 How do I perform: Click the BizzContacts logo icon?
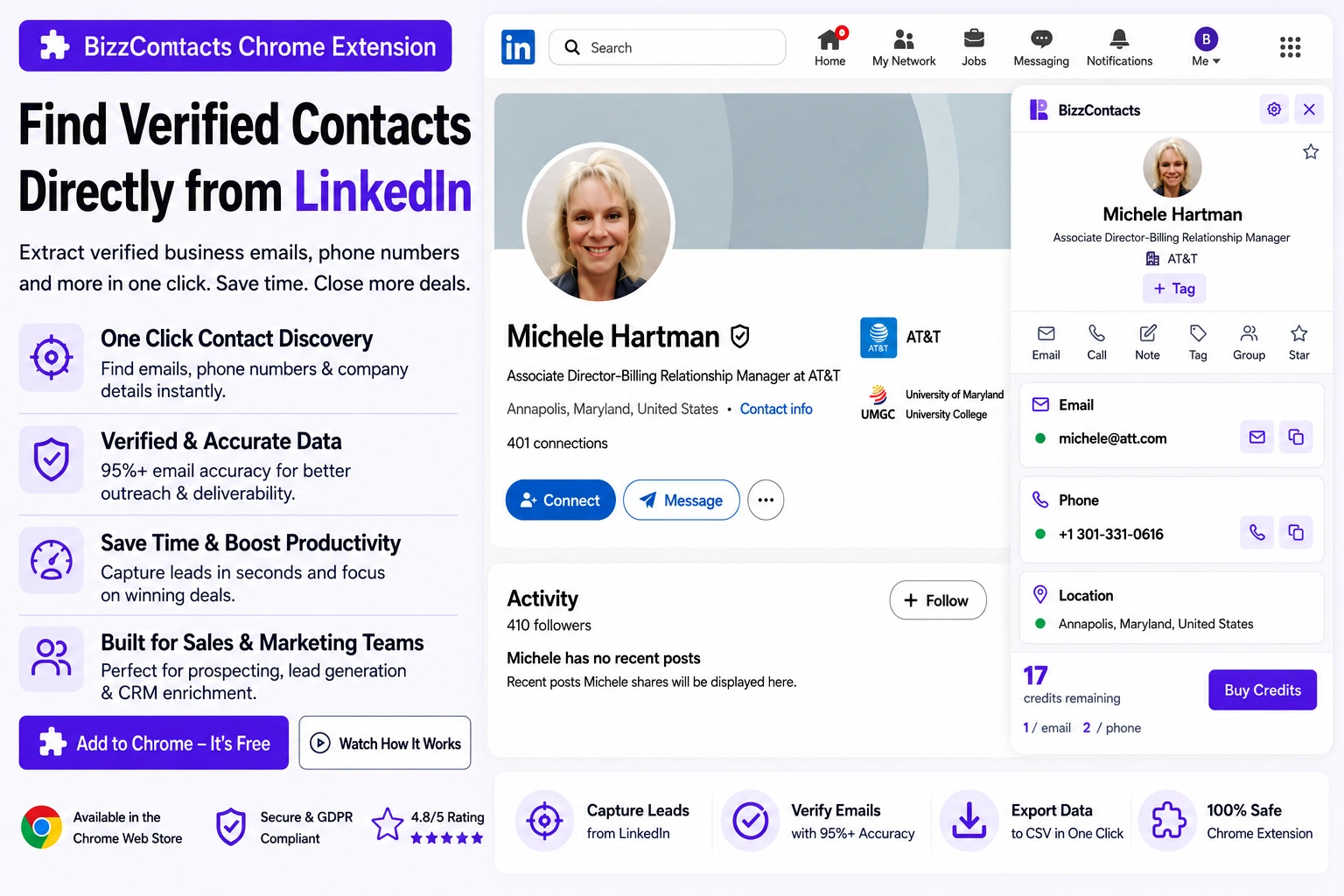coord(1039,109)
